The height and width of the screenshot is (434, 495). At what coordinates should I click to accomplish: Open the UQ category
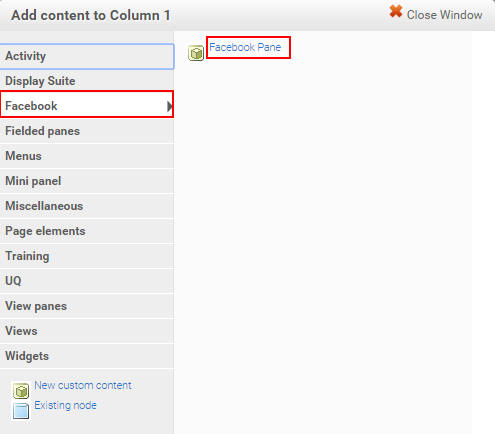[x=87, y=281]
